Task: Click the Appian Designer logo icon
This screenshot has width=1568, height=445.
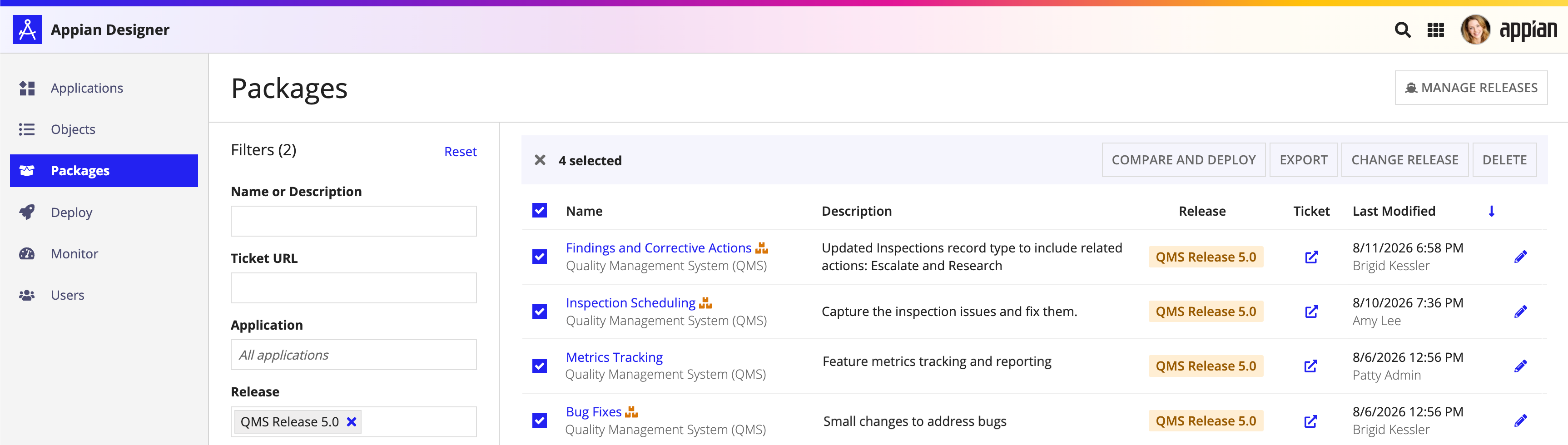Action: click(x=27, y=29)
